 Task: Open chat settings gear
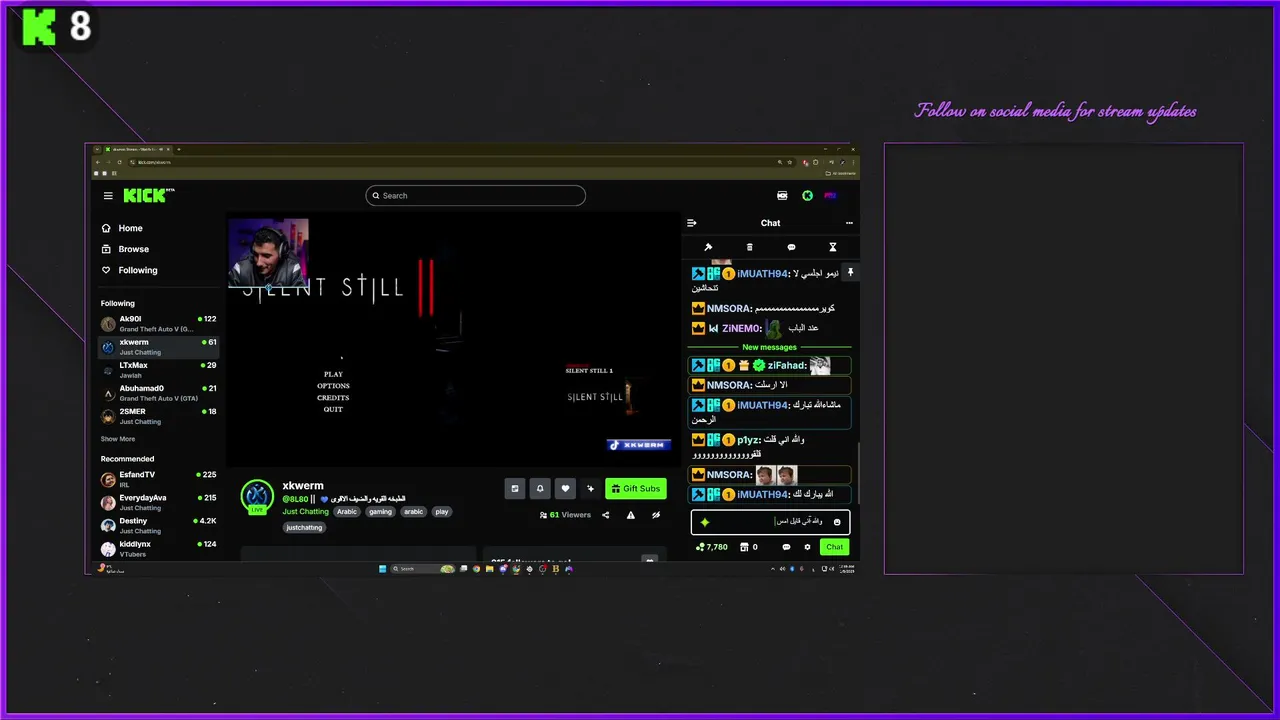(807, 547)
